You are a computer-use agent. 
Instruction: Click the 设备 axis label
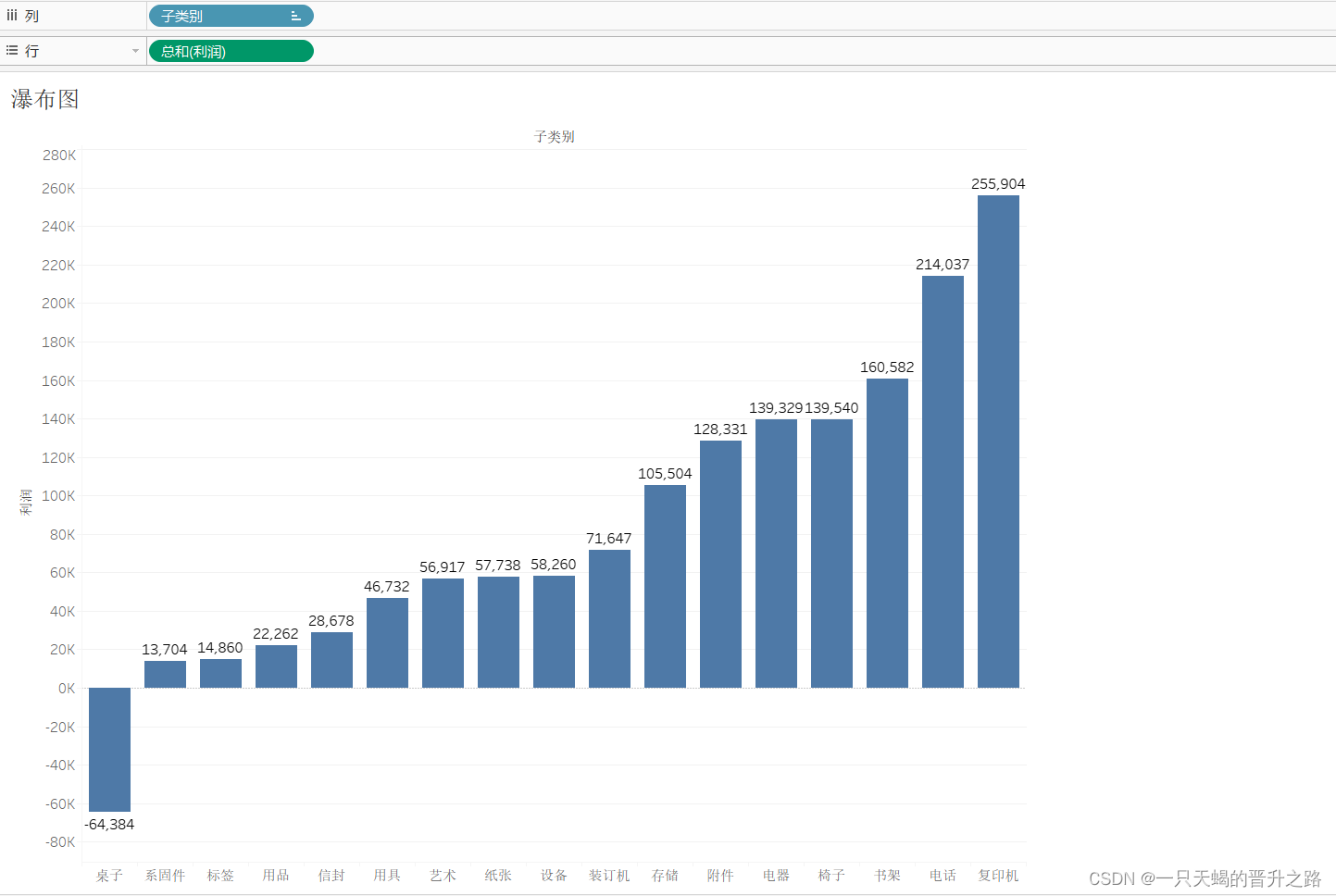554,875
